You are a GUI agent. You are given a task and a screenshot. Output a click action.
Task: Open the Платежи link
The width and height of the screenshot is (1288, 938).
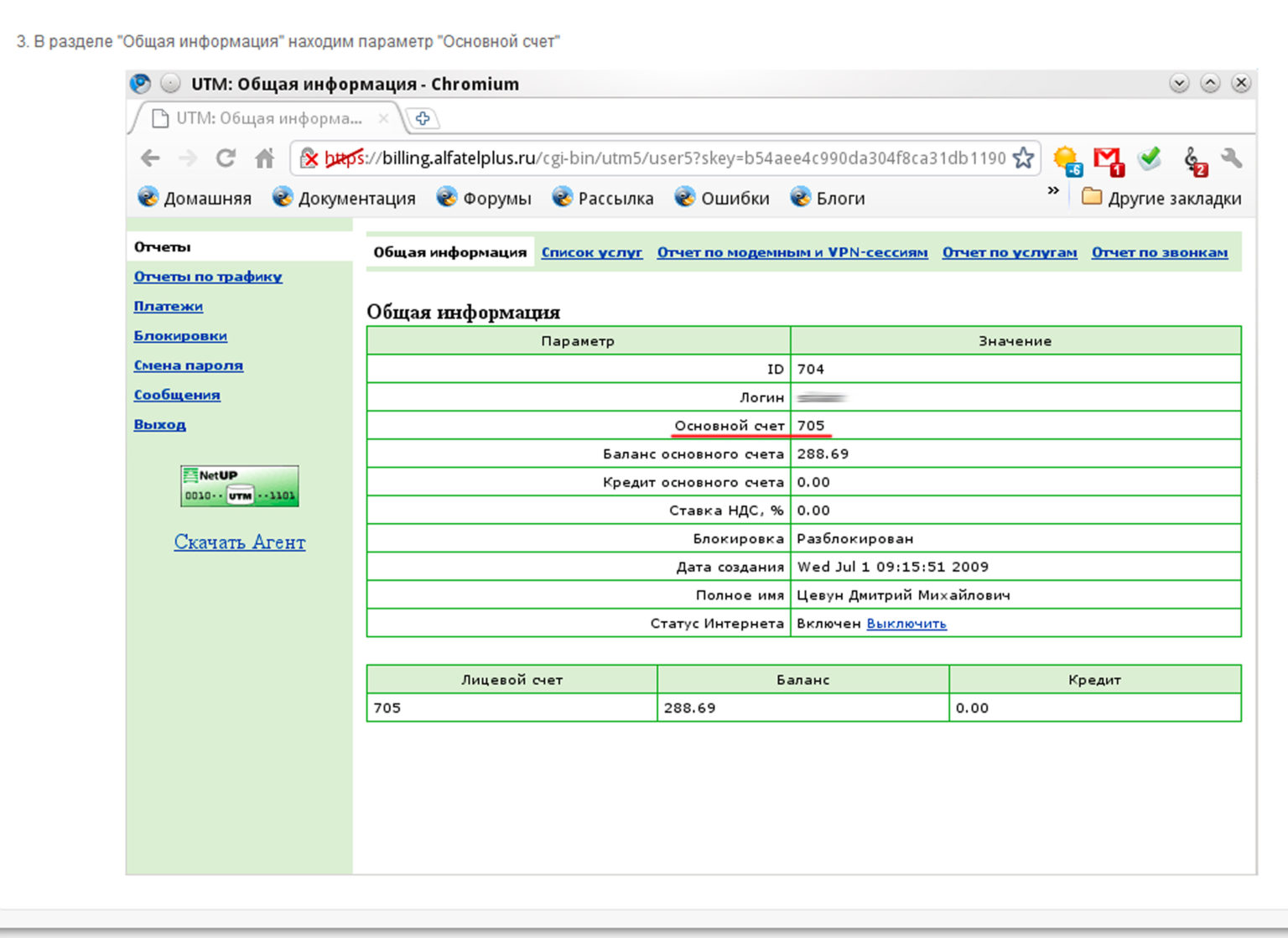click(169, 306)
